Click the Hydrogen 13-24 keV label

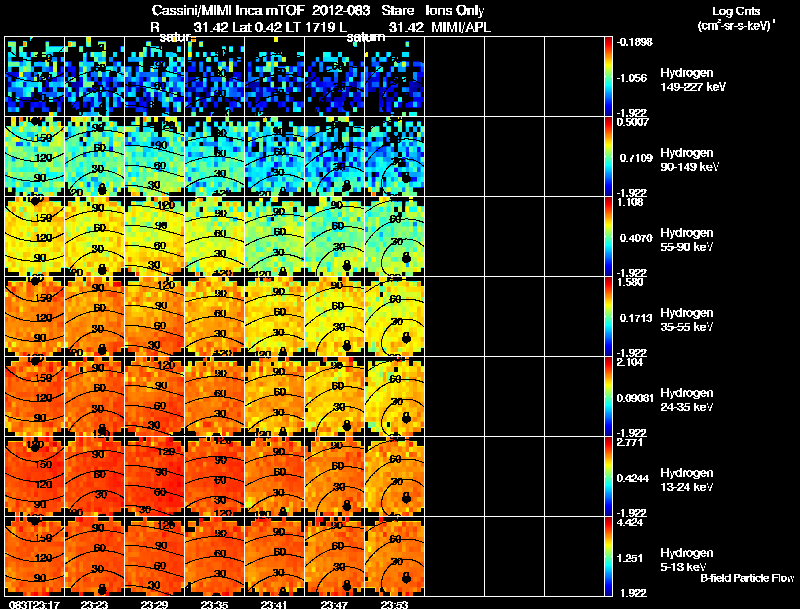click(x=687, y=480)
